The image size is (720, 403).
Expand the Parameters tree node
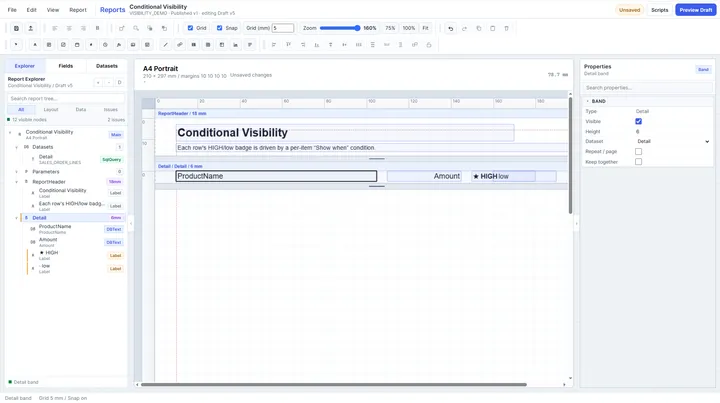(17, 172)
